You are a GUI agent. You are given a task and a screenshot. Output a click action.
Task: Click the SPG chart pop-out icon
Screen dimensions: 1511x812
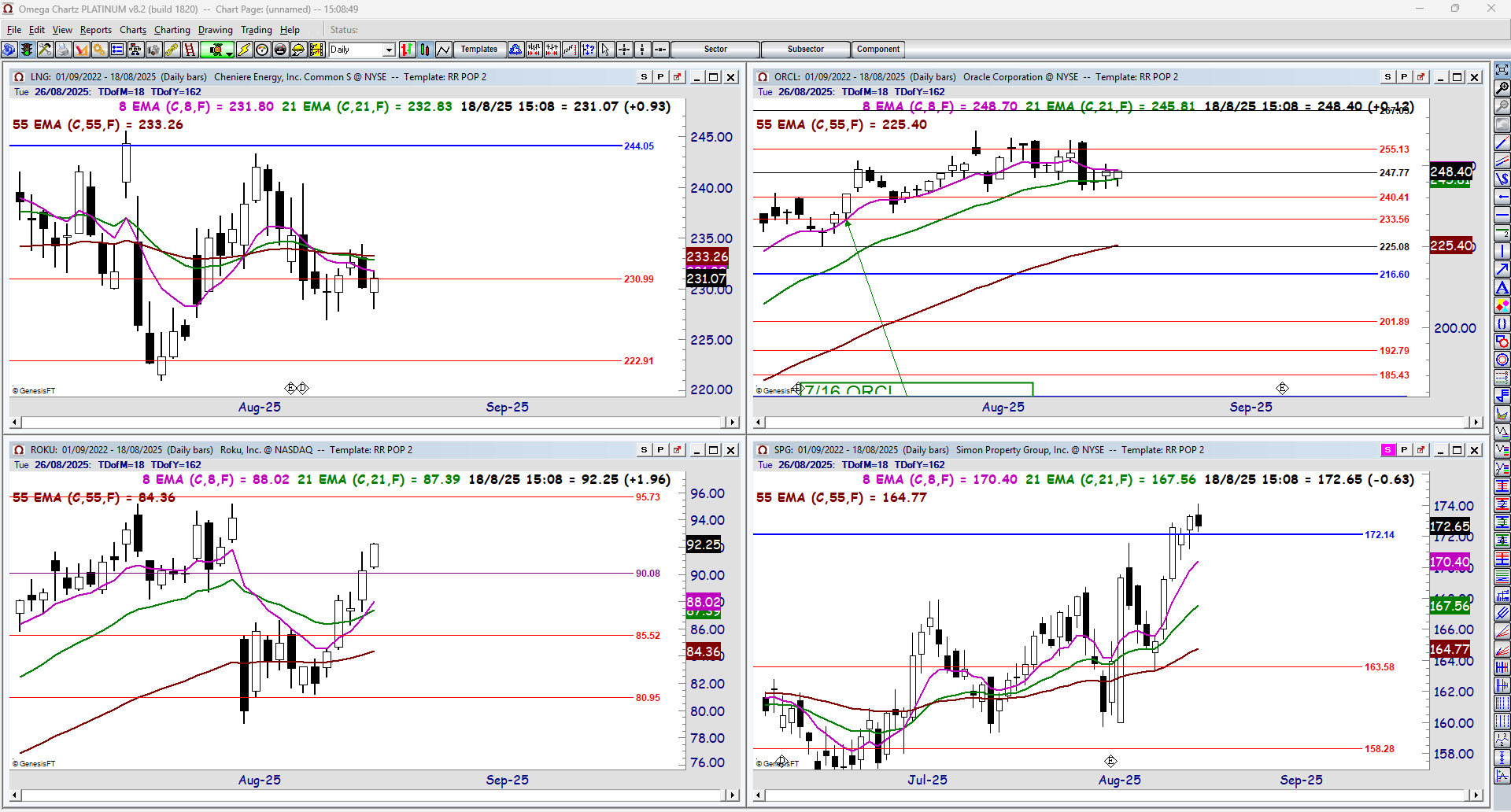click(x=1420, y=450)
